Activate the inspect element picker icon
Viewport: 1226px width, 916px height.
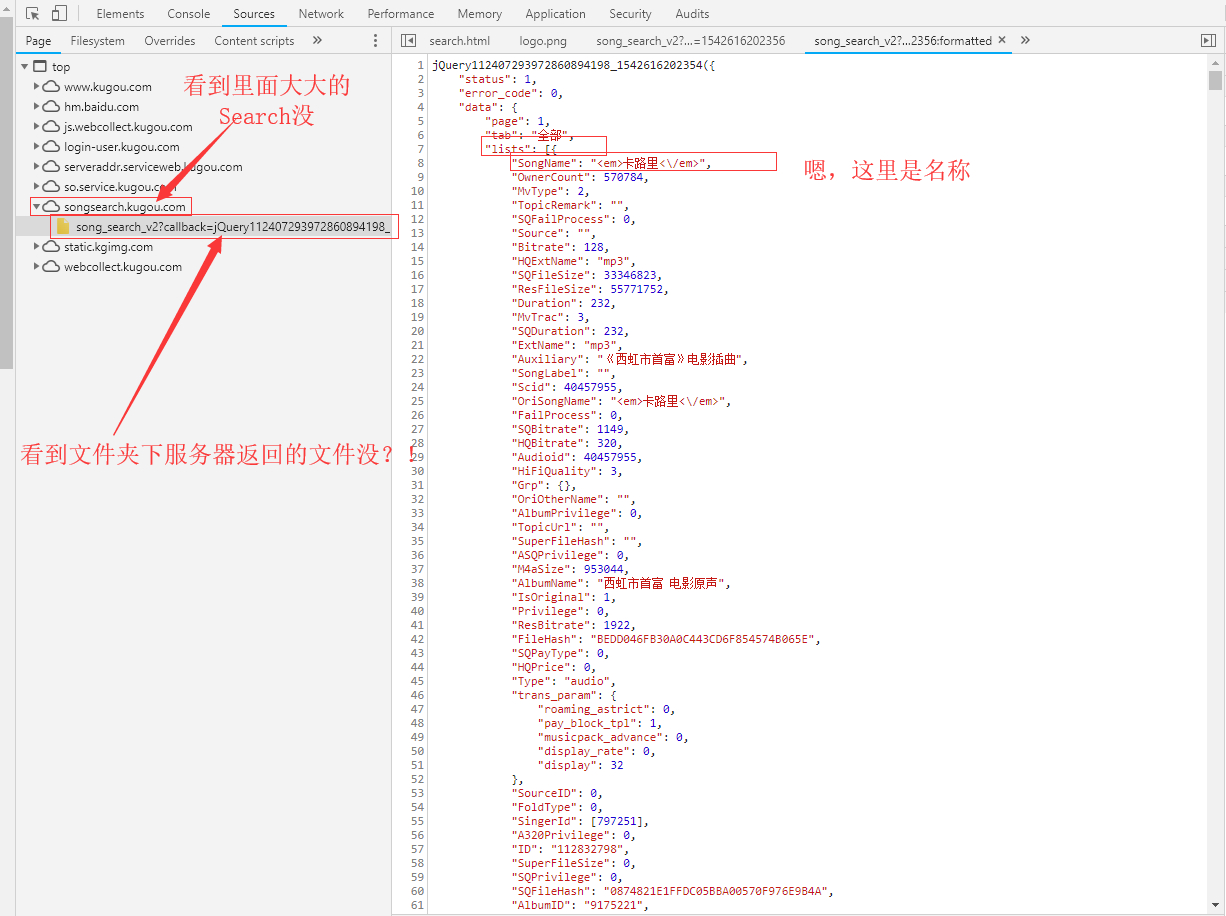(x=33, y=14)
